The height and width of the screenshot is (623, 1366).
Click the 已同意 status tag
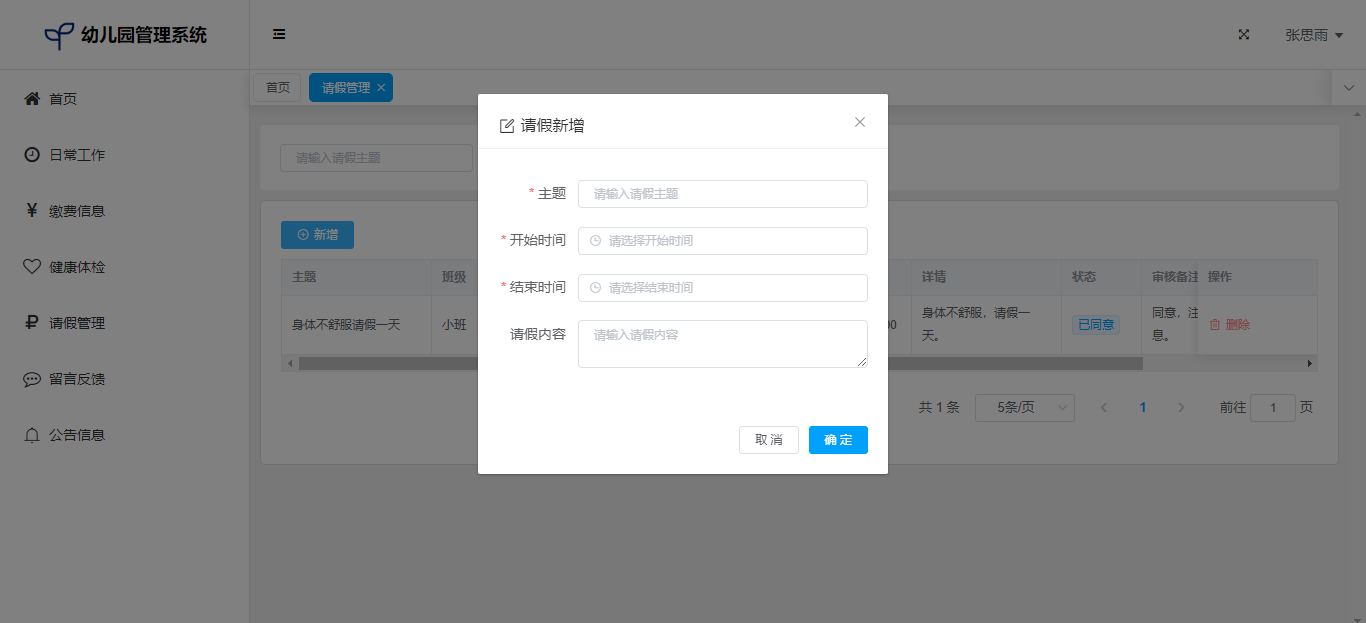(x=1095, y=325)
